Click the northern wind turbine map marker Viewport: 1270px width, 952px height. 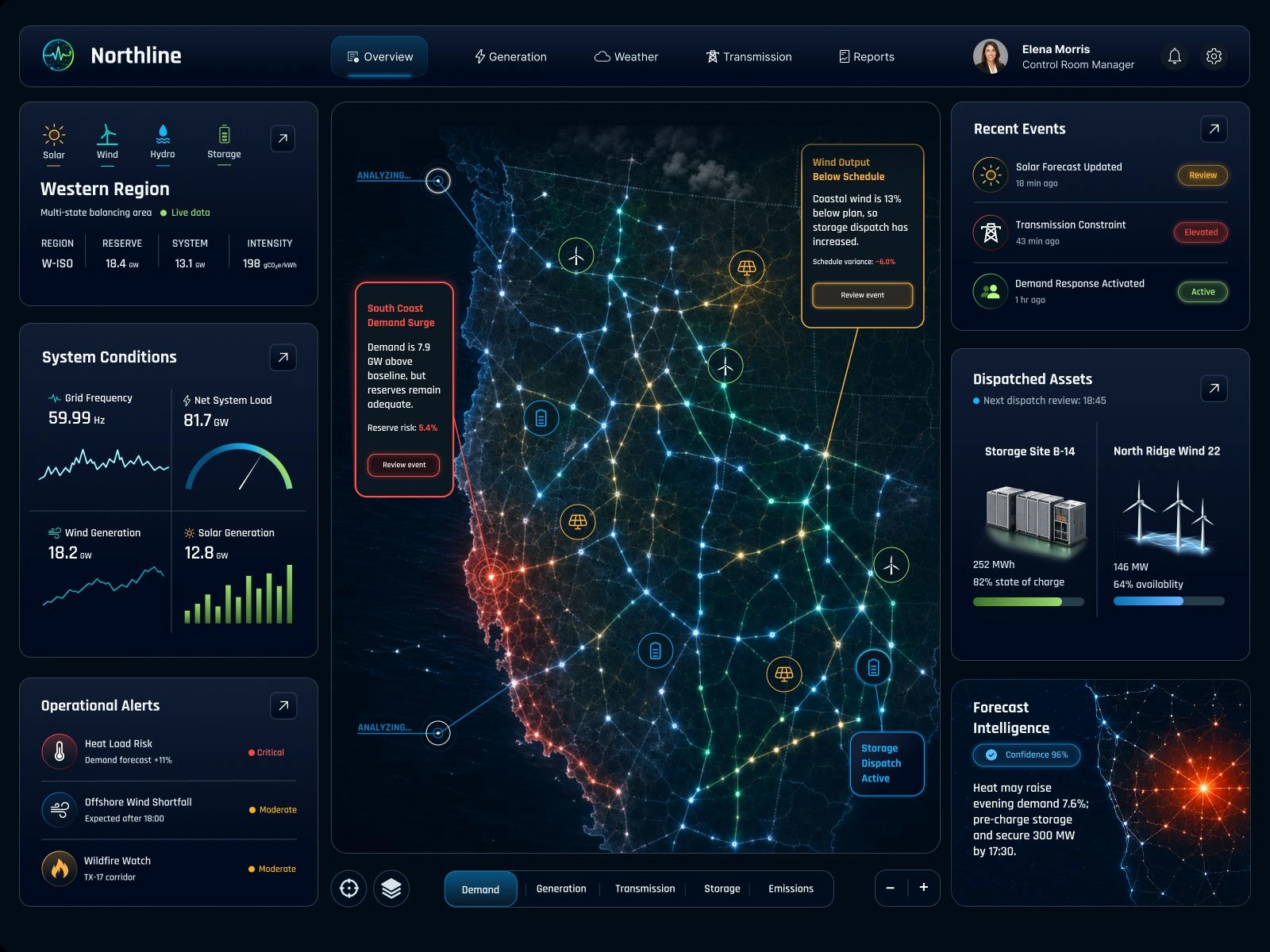[x=576, y=256]
